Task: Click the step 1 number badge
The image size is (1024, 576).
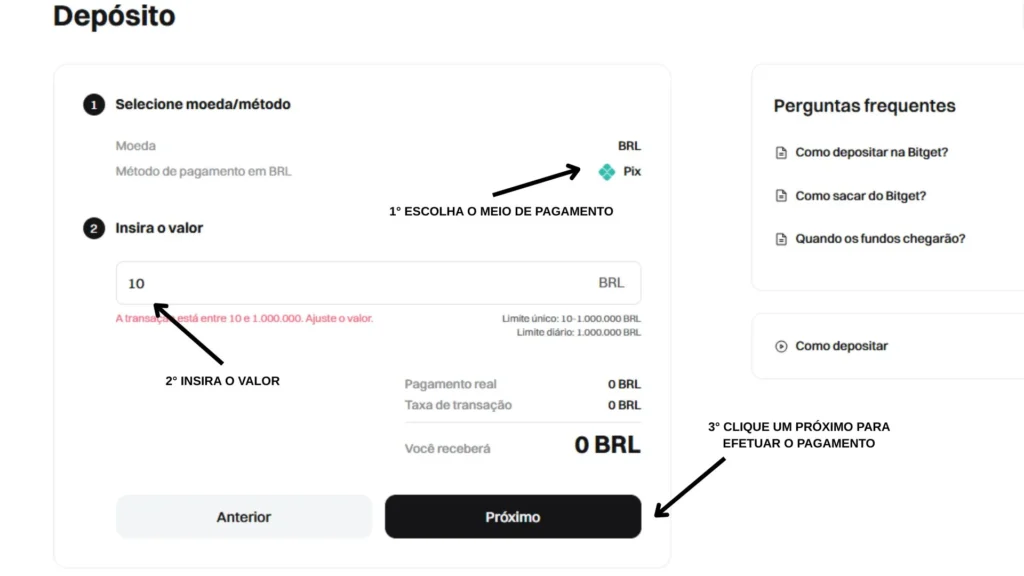Action: coord(94,104)
